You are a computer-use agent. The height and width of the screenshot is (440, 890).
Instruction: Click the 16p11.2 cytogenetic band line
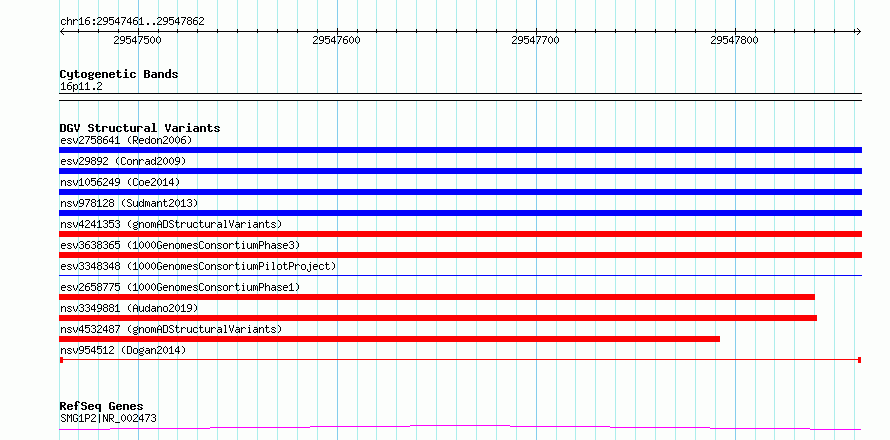click(460, 97)
